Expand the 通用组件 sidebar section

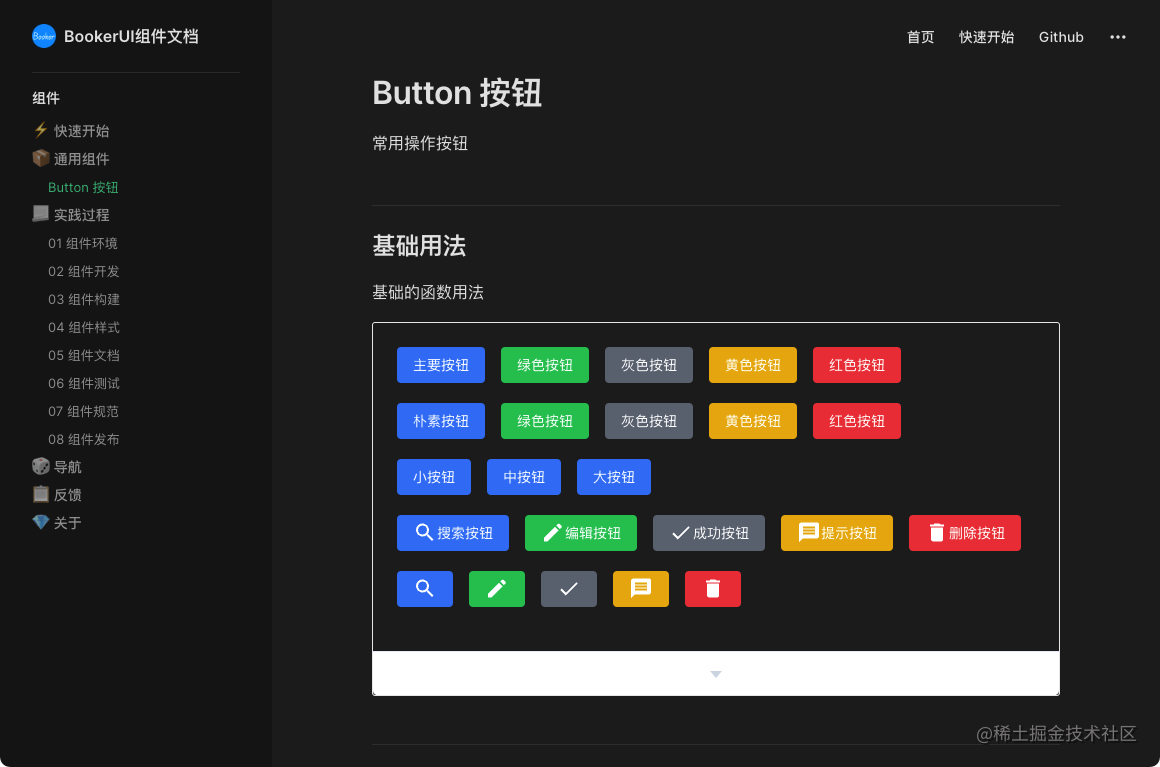click(81, 159)
